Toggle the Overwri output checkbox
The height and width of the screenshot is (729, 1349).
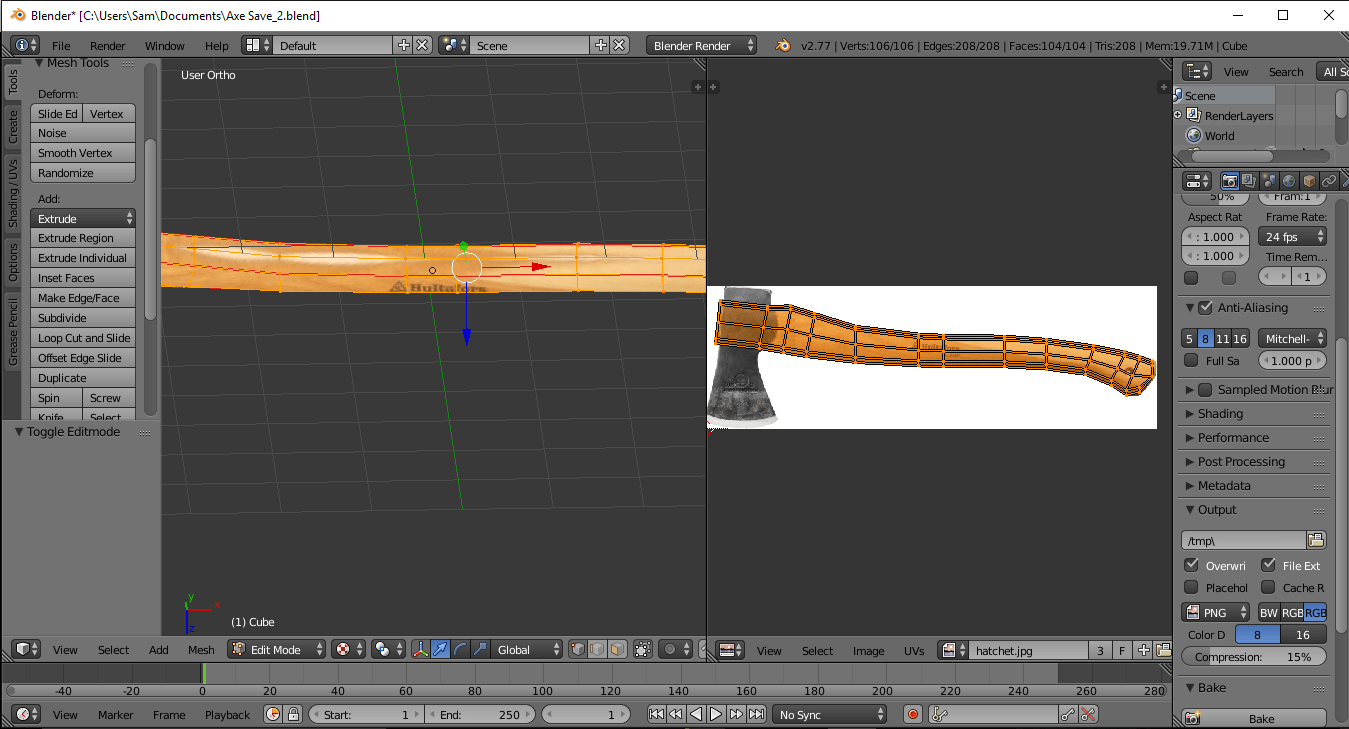click(x=1190, y=565)
